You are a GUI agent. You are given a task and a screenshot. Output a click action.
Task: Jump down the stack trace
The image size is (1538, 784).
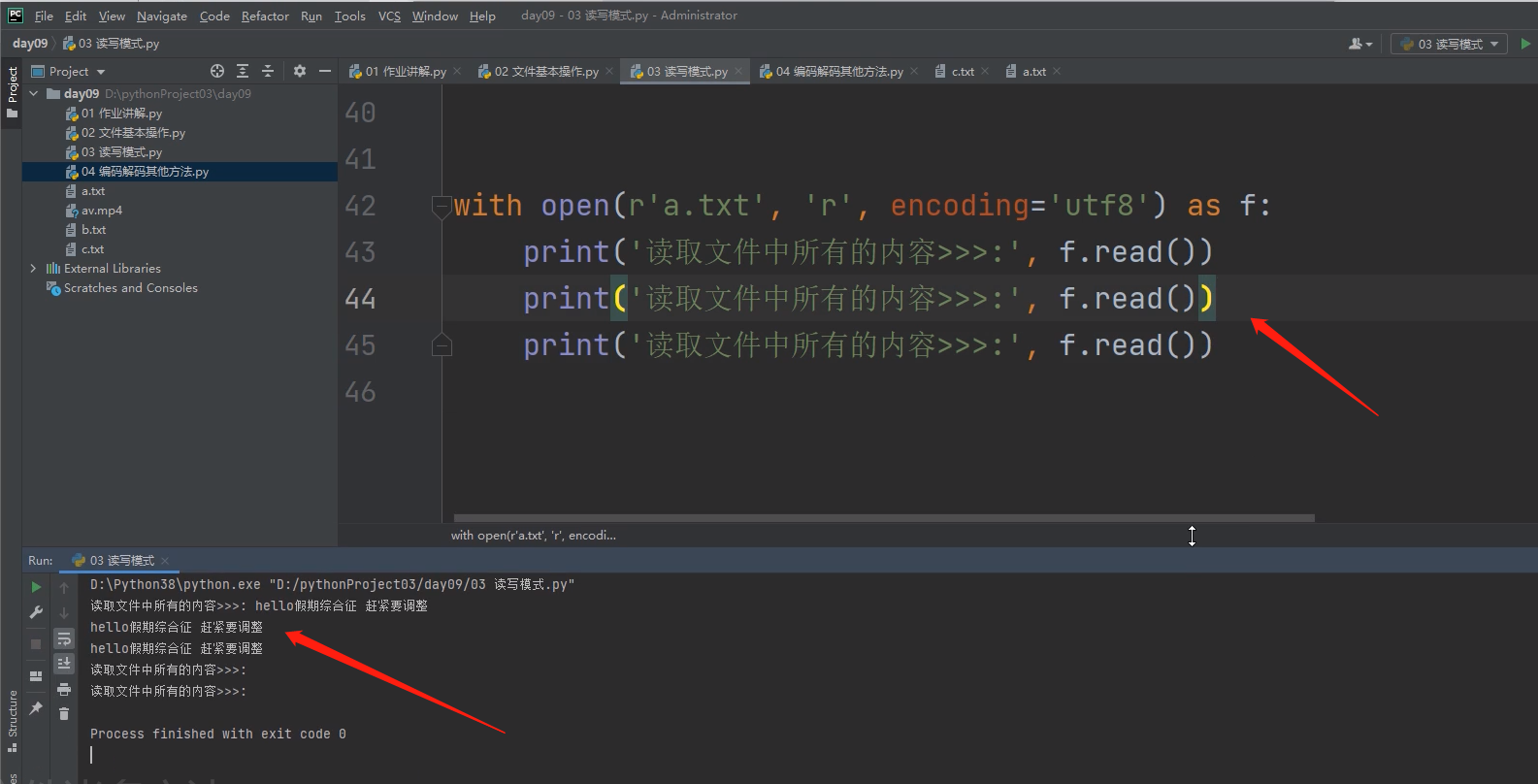pos(64,612)
